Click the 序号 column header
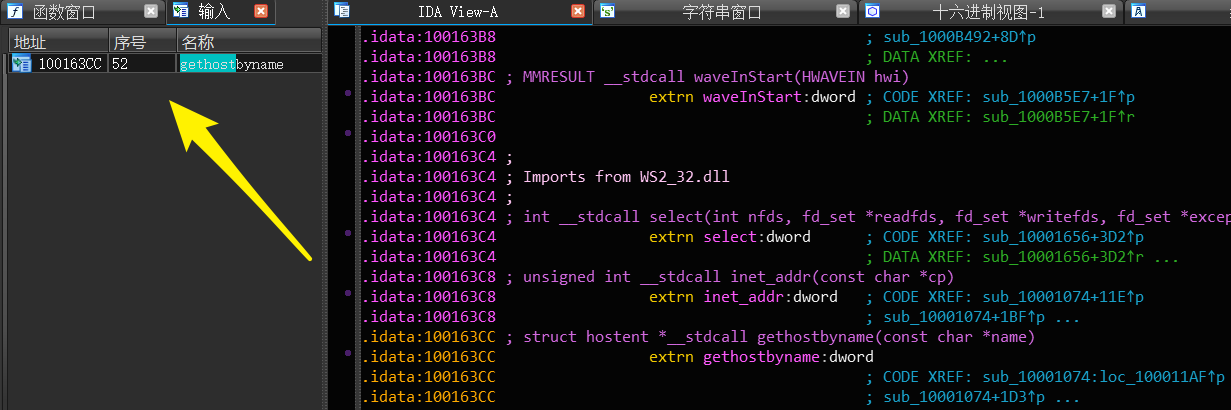The width and height of the screenshot is (1231, 410). (142, 43)
